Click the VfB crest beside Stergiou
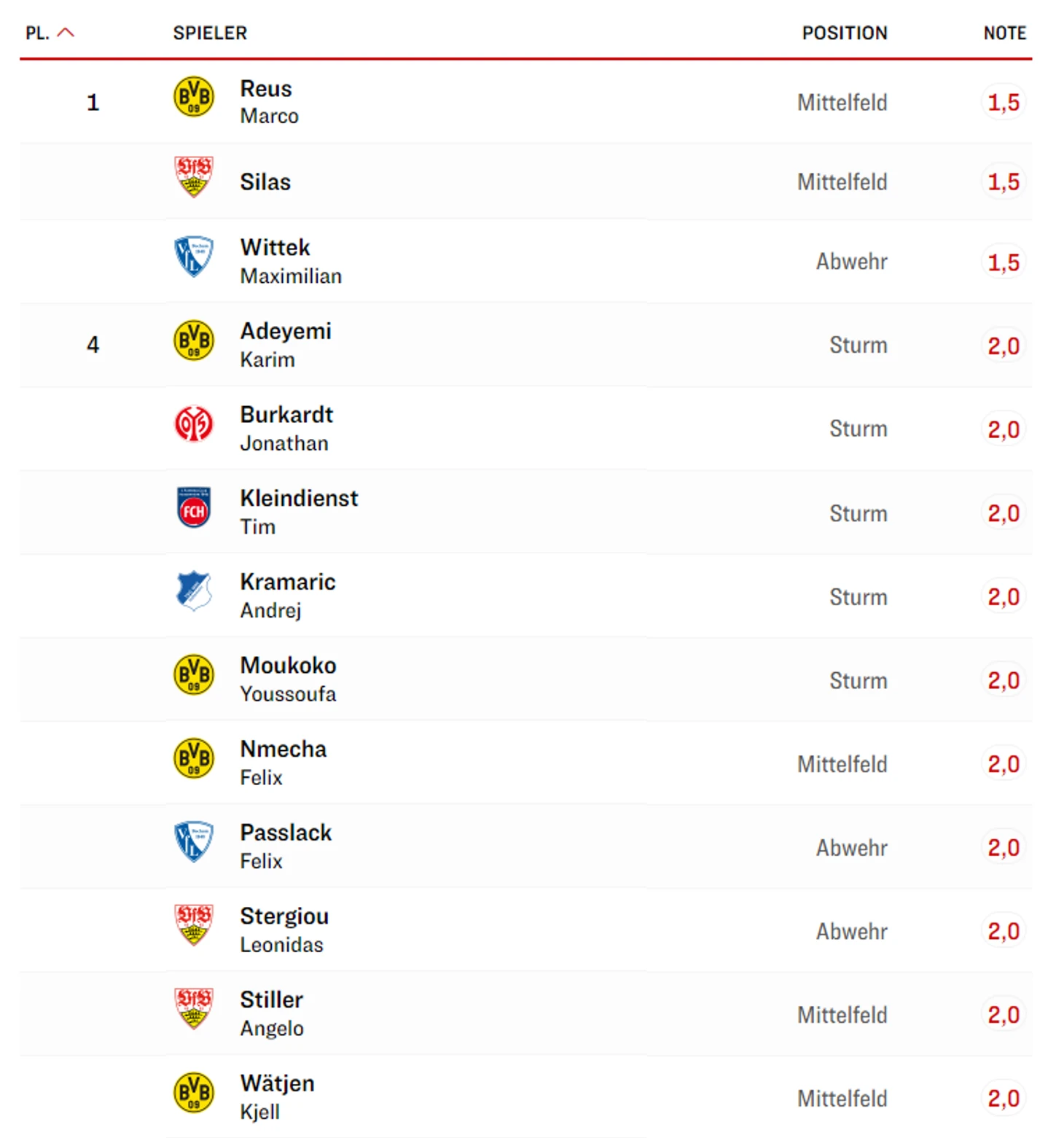 tap(194, 925)
